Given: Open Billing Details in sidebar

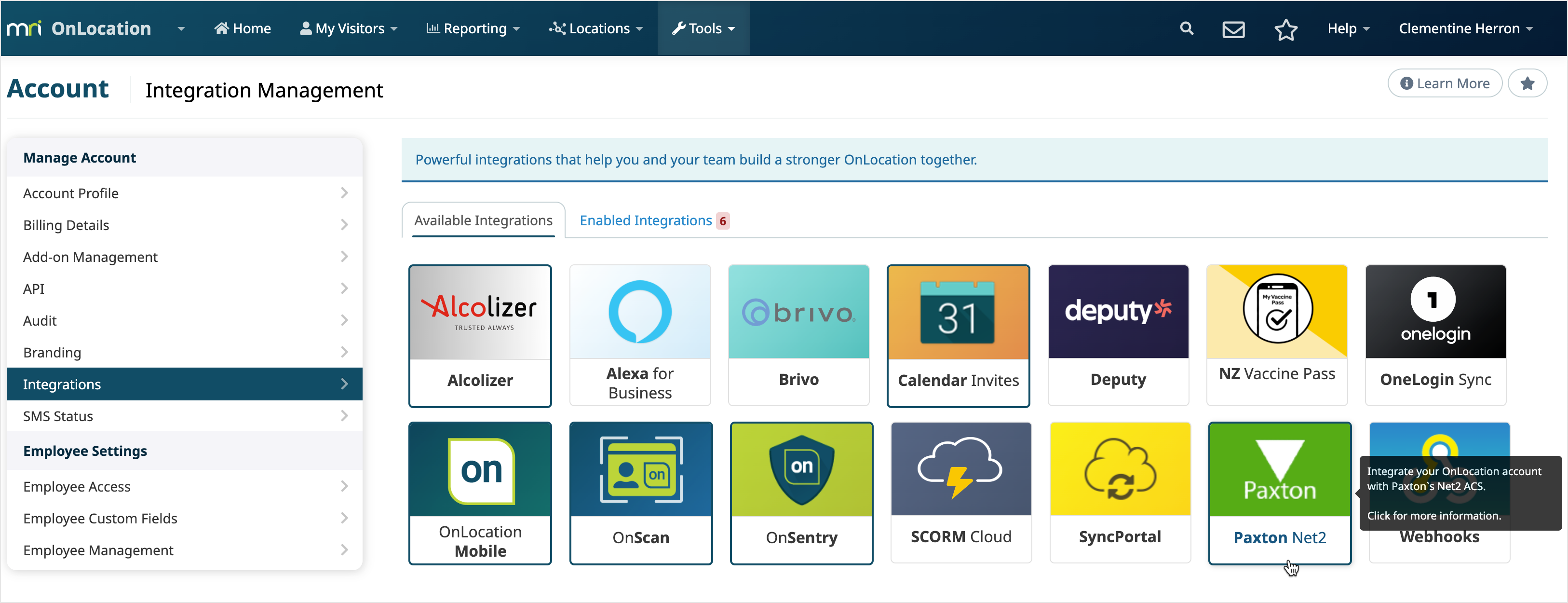Looking at the screenshot, I should (185, 225).
